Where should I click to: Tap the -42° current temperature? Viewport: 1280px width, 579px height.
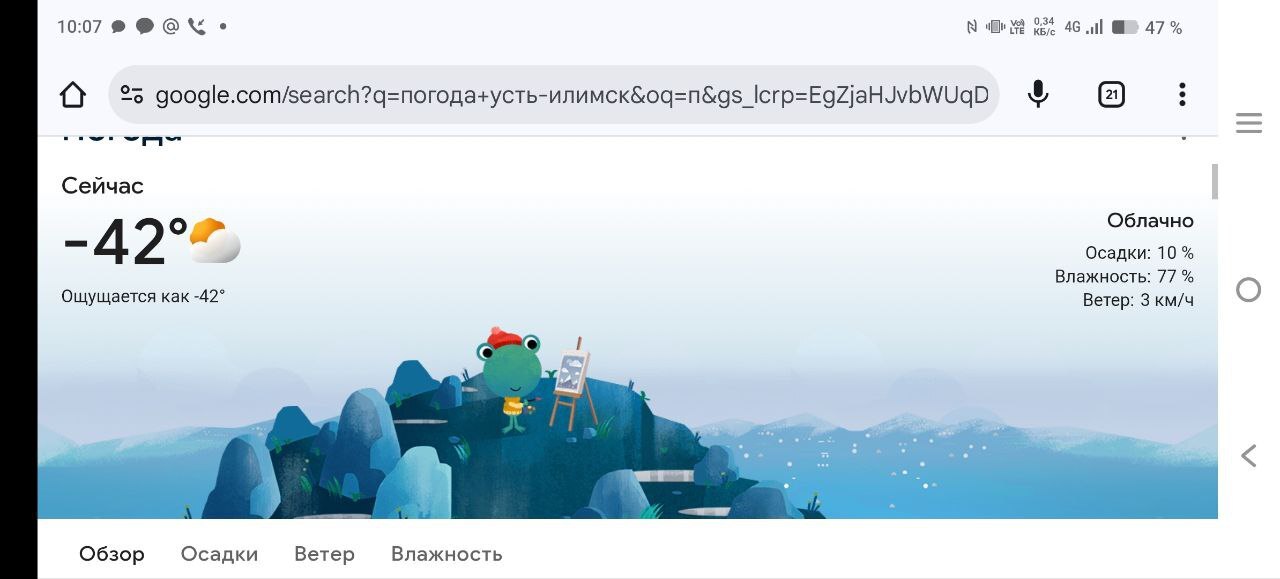point(124,243)
